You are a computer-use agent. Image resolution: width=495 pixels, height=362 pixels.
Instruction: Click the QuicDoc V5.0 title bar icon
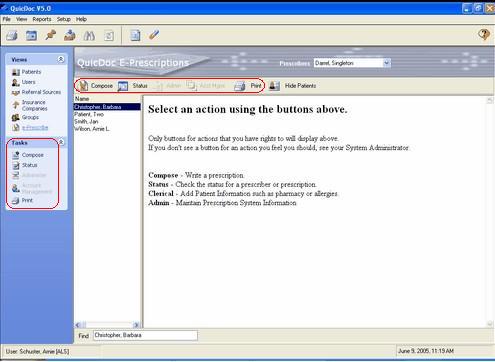pyautogui.click(x=4, y=8)
